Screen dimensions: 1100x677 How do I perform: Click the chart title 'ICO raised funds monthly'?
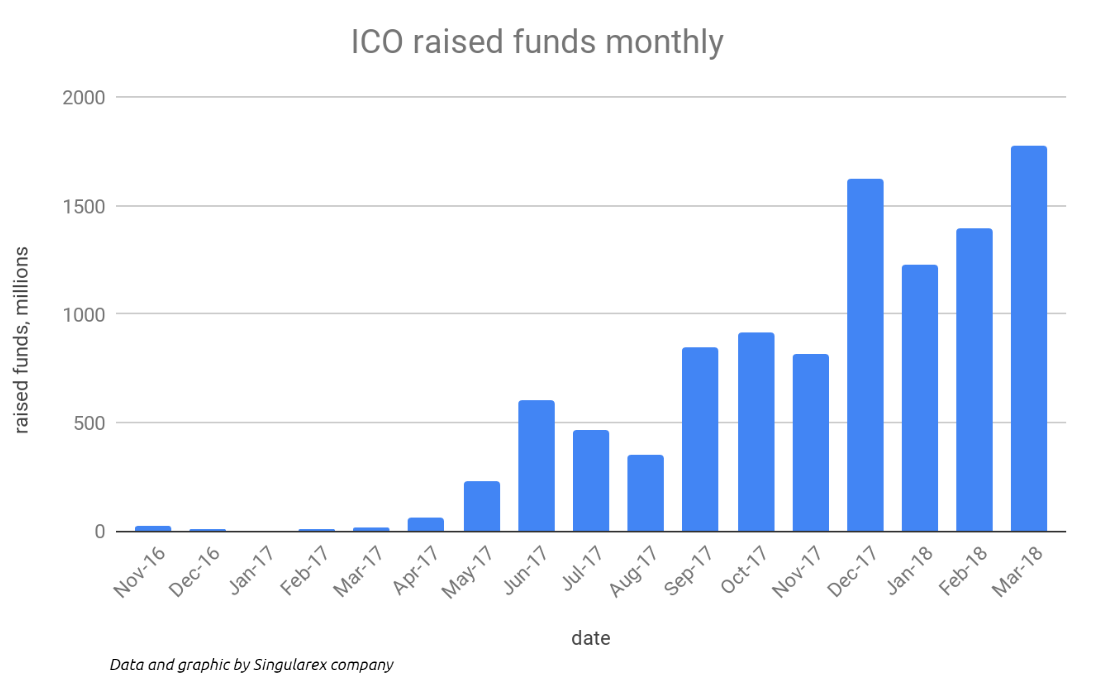coord(536,42)
